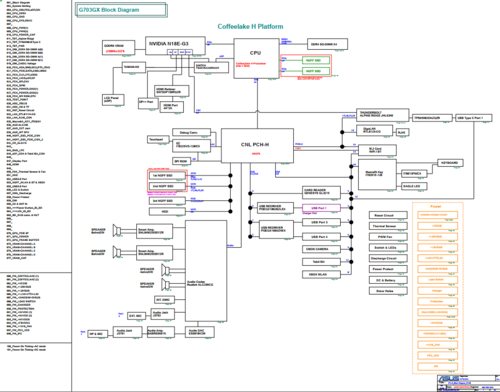500x392 pixels.
Task: Click the LCD Panel block
Action: click(x=113, y=100)
